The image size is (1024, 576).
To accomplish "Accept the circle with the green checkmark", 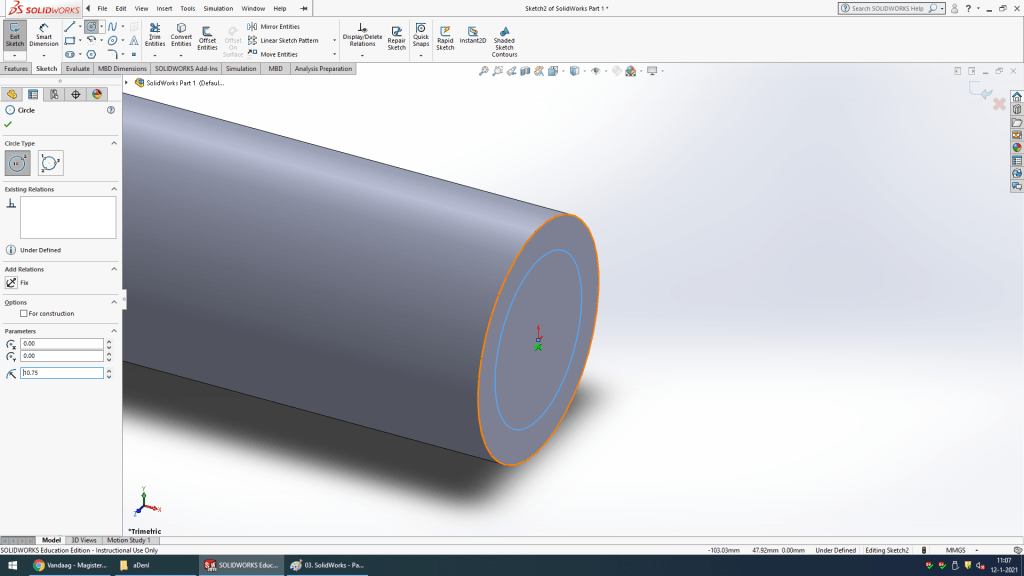I will (x=8, y=124).
